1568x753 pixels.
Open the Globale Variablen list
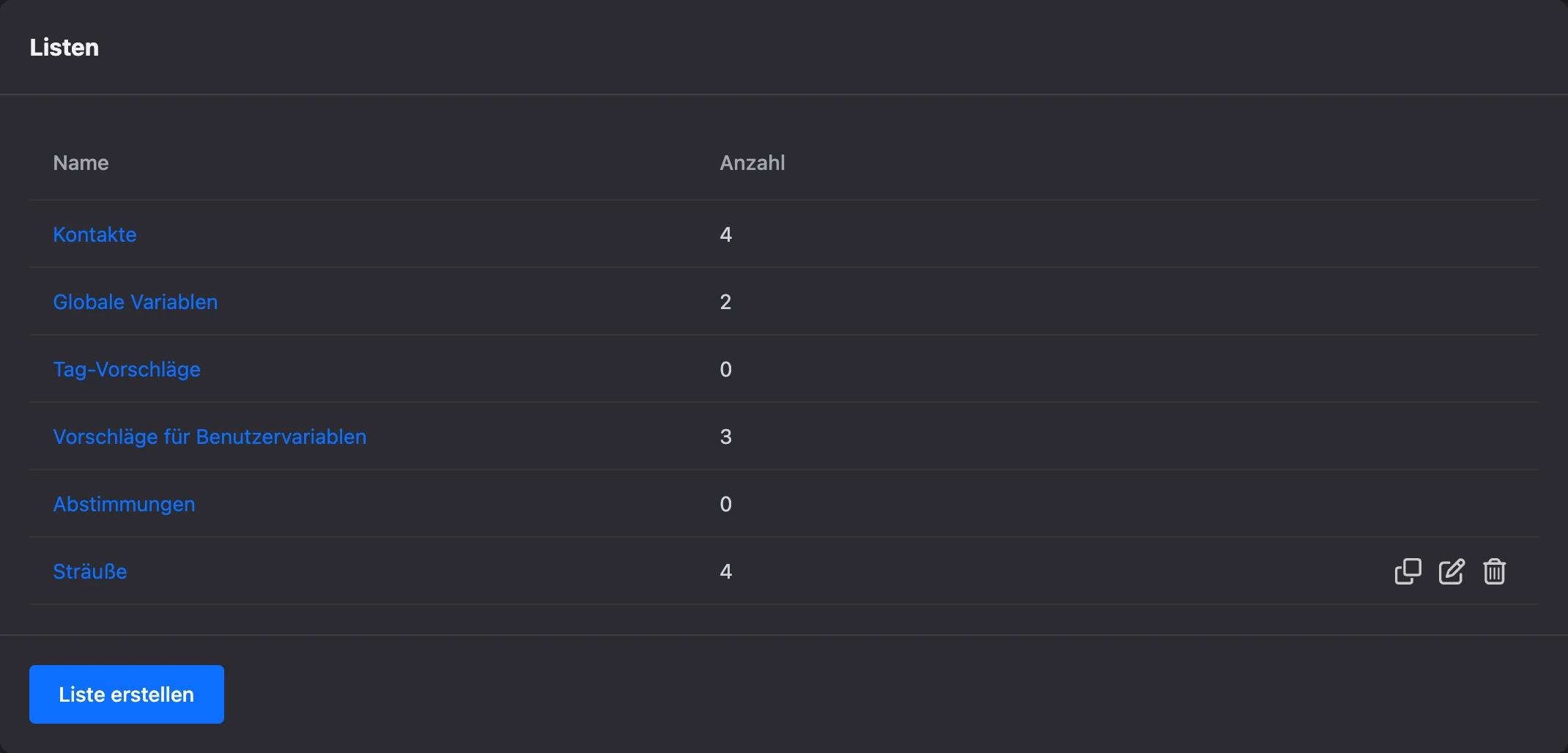136,302
